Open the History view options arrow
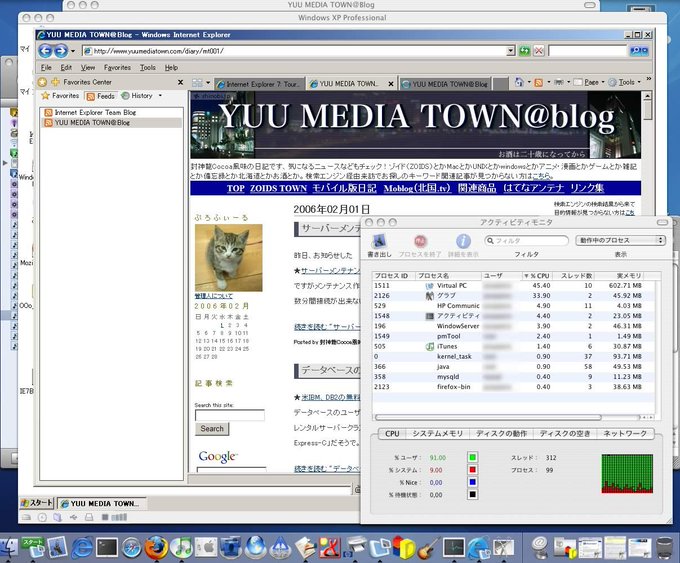680x563 pixels. point(160,95)
